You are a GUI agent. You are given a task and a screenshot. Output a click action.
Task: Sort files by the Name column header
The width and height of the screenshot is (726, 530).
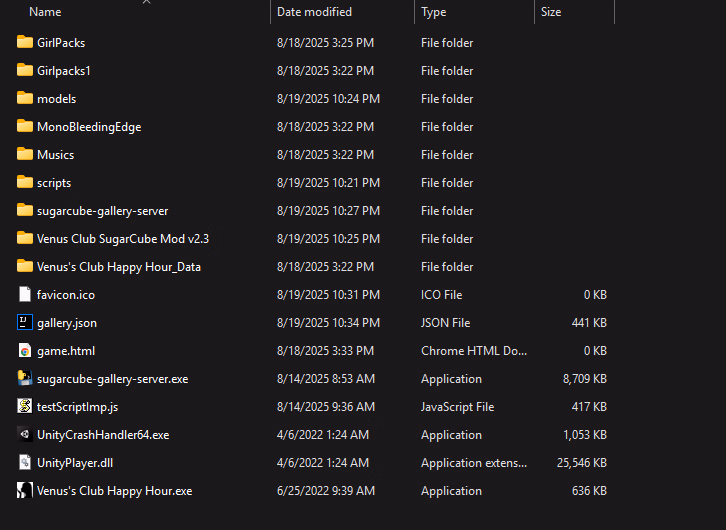coord(45,12)
